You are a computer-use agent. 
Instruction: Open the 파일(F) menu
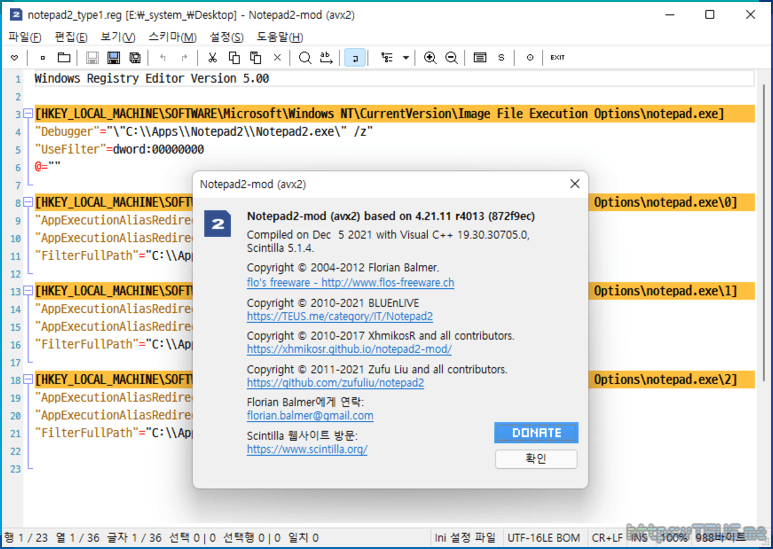point(25,37)
